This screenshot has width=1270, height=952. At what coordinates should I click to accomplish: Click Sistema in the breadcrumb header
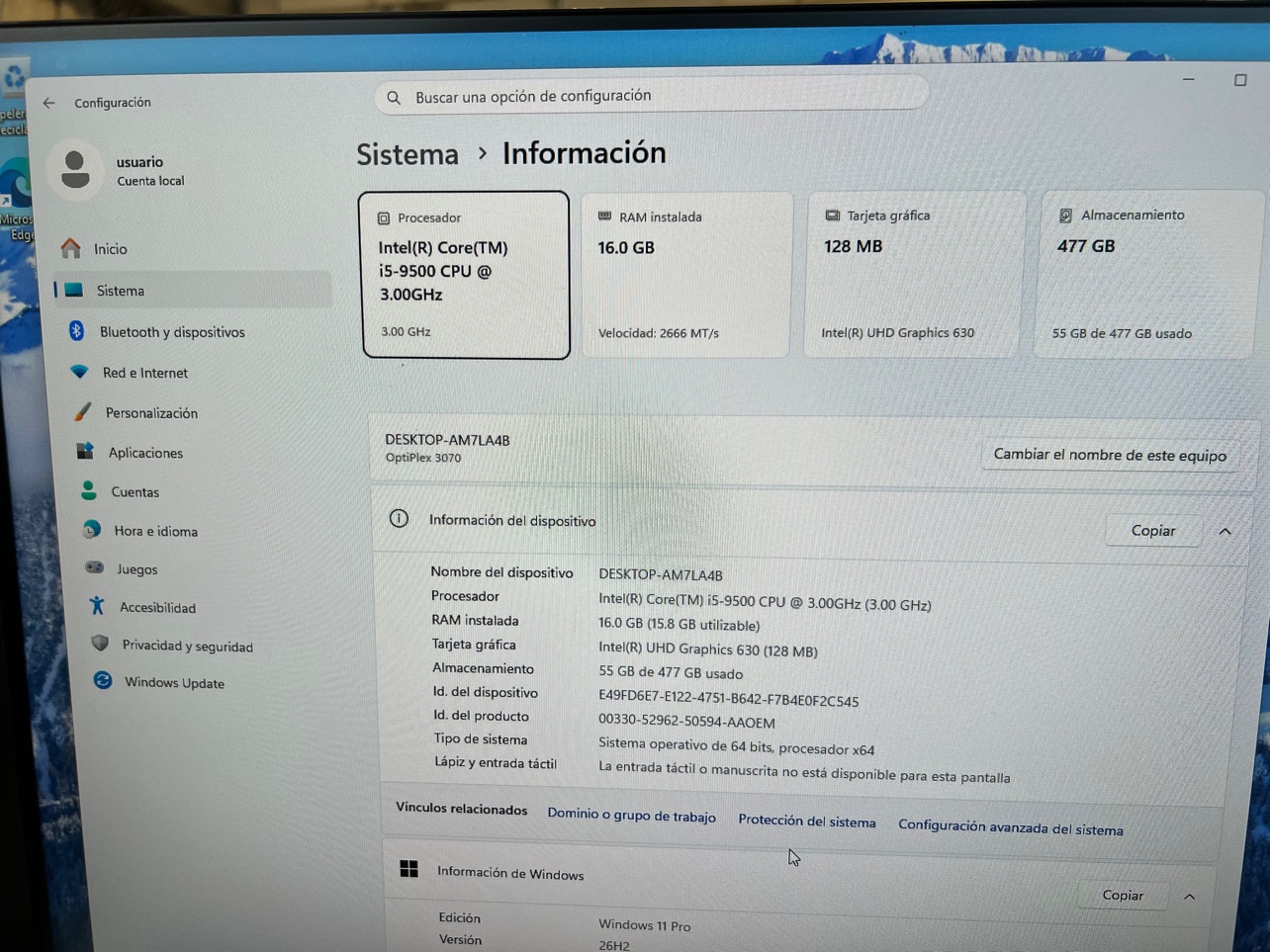pyautogui.click(x=408, y=155)
